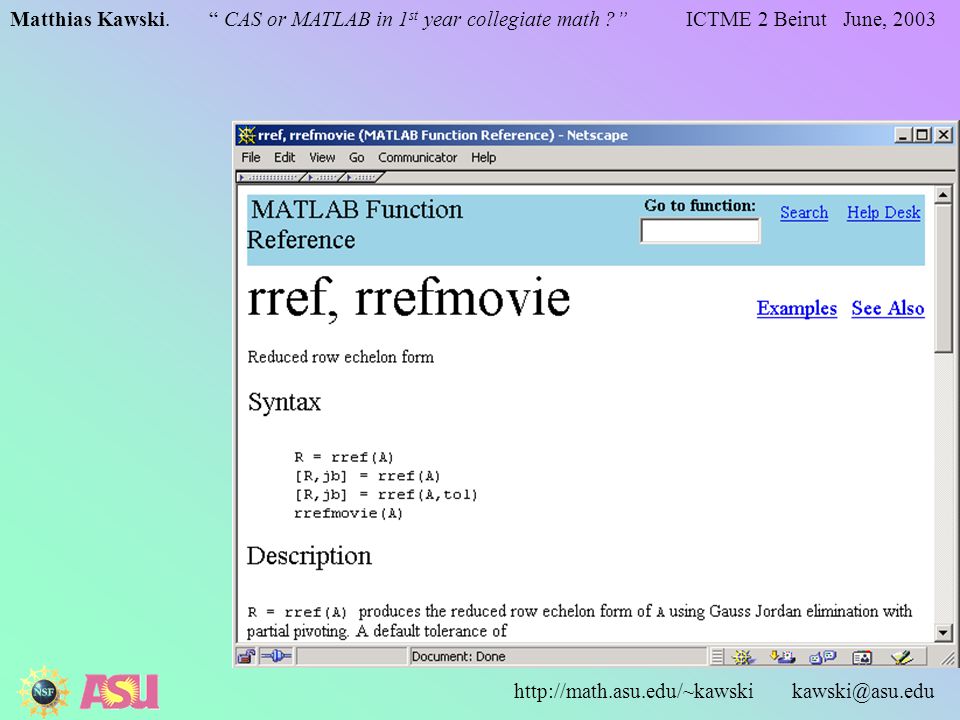Jump to the Examples link
Viewport: 960px width, 720px height.
pyautogui.click(x=797, y=308)
